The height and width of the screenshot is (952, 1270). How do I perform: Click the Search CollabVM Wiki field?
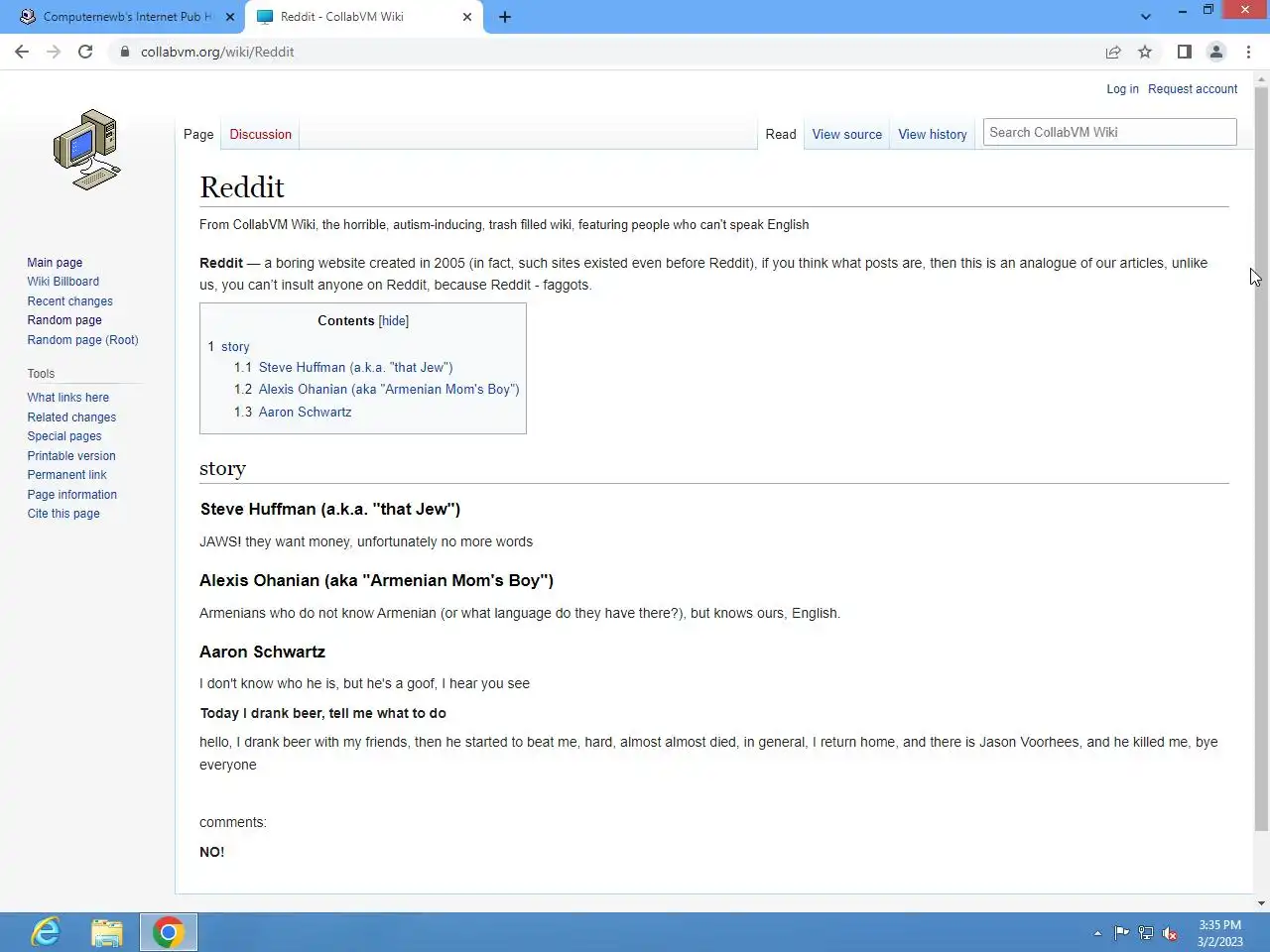(x=1109, y=132)
